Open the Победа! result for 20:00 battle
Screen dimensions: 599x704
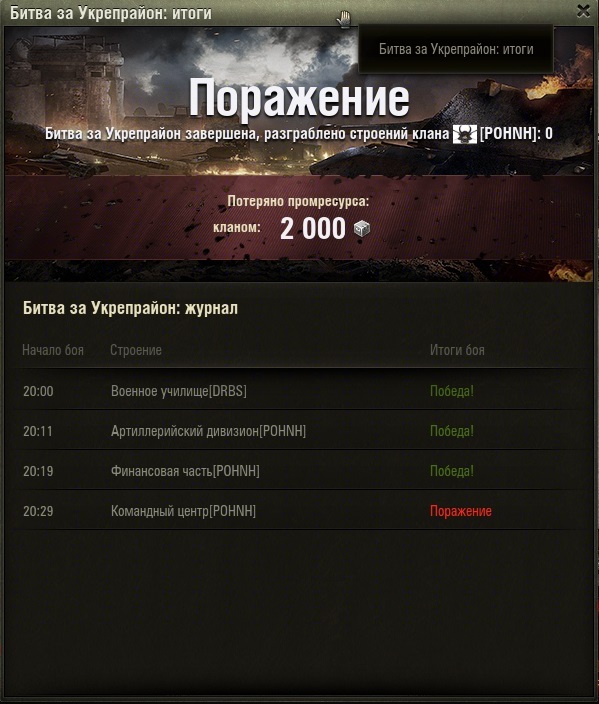[452, 391]
